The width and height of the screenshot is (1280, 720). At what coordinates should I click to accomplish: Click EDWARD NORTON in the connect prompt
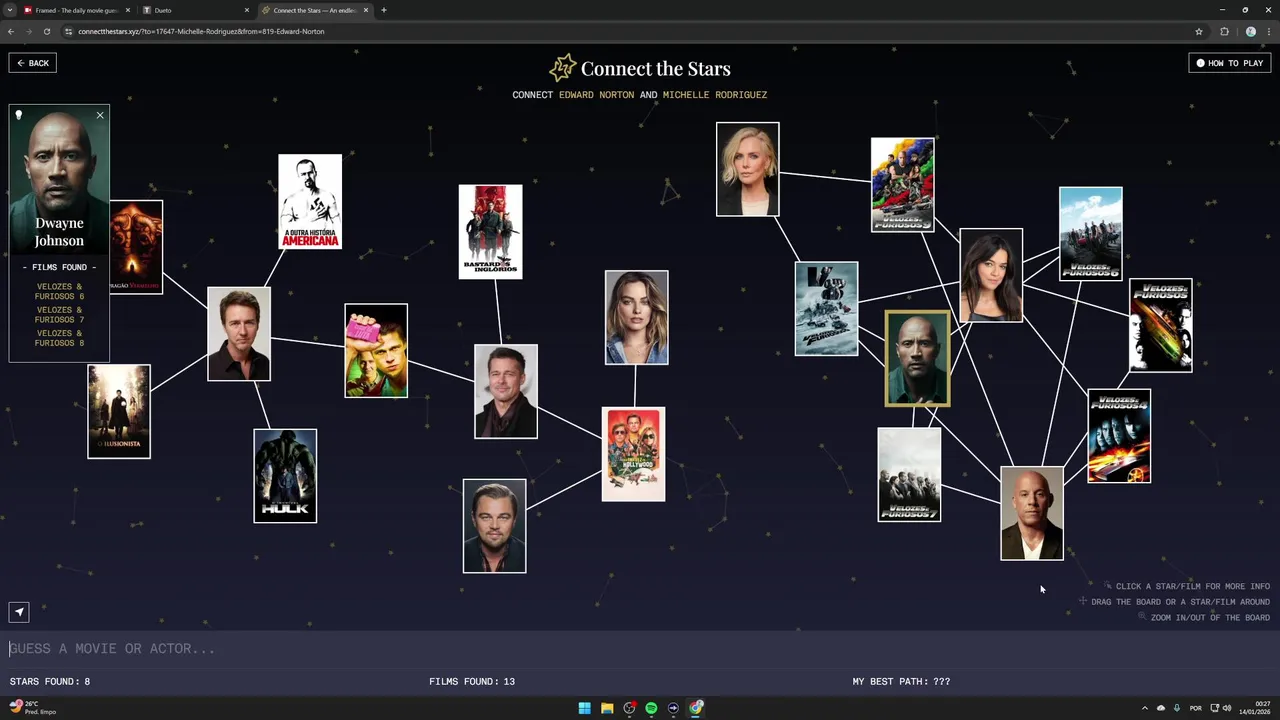(596, 95)
